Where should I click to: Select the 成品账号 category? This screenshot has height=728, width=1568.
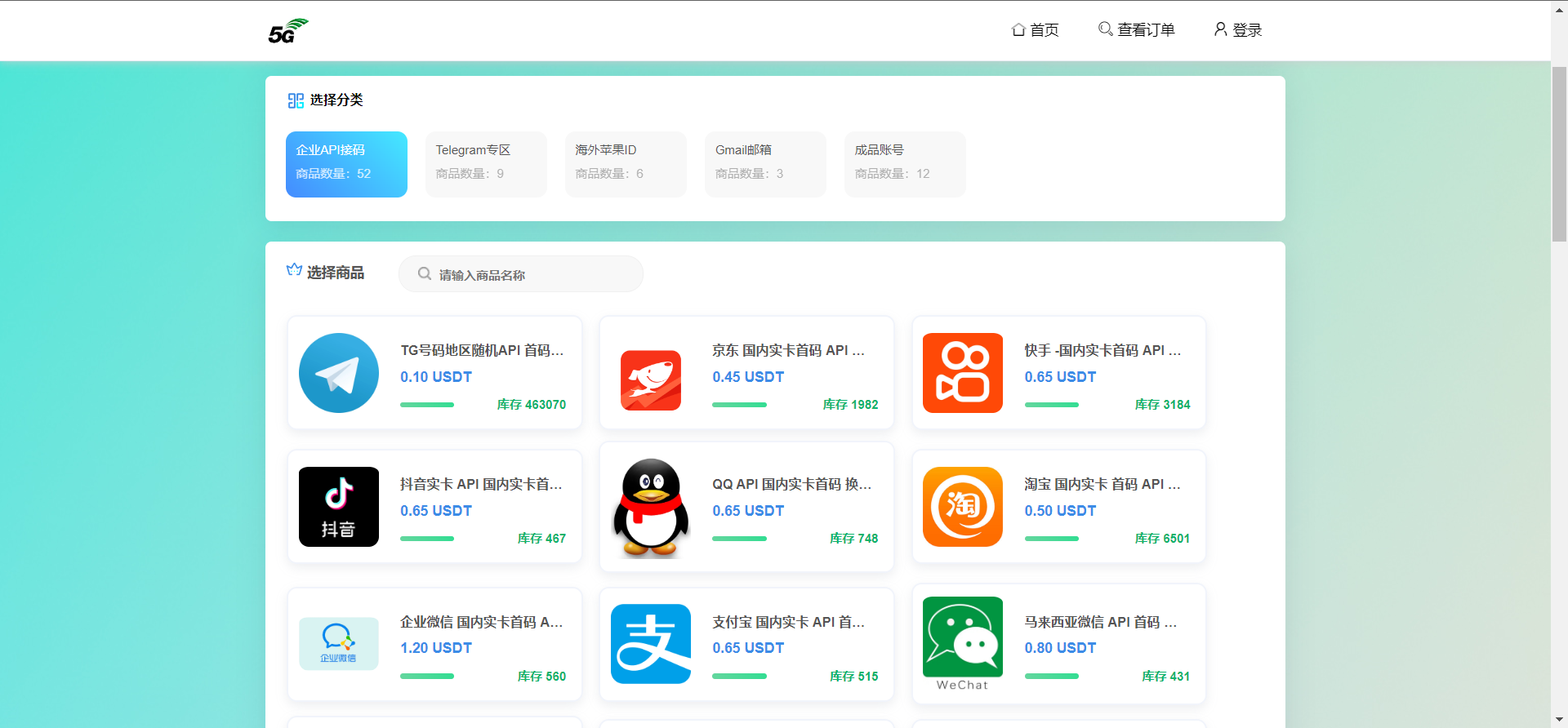[x=905, y=164]
